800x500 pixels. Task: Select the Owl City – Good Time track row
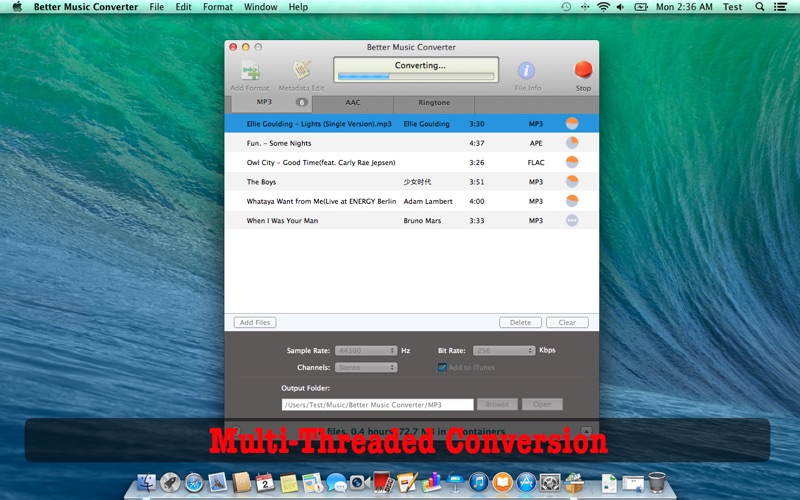click(412, 162)
